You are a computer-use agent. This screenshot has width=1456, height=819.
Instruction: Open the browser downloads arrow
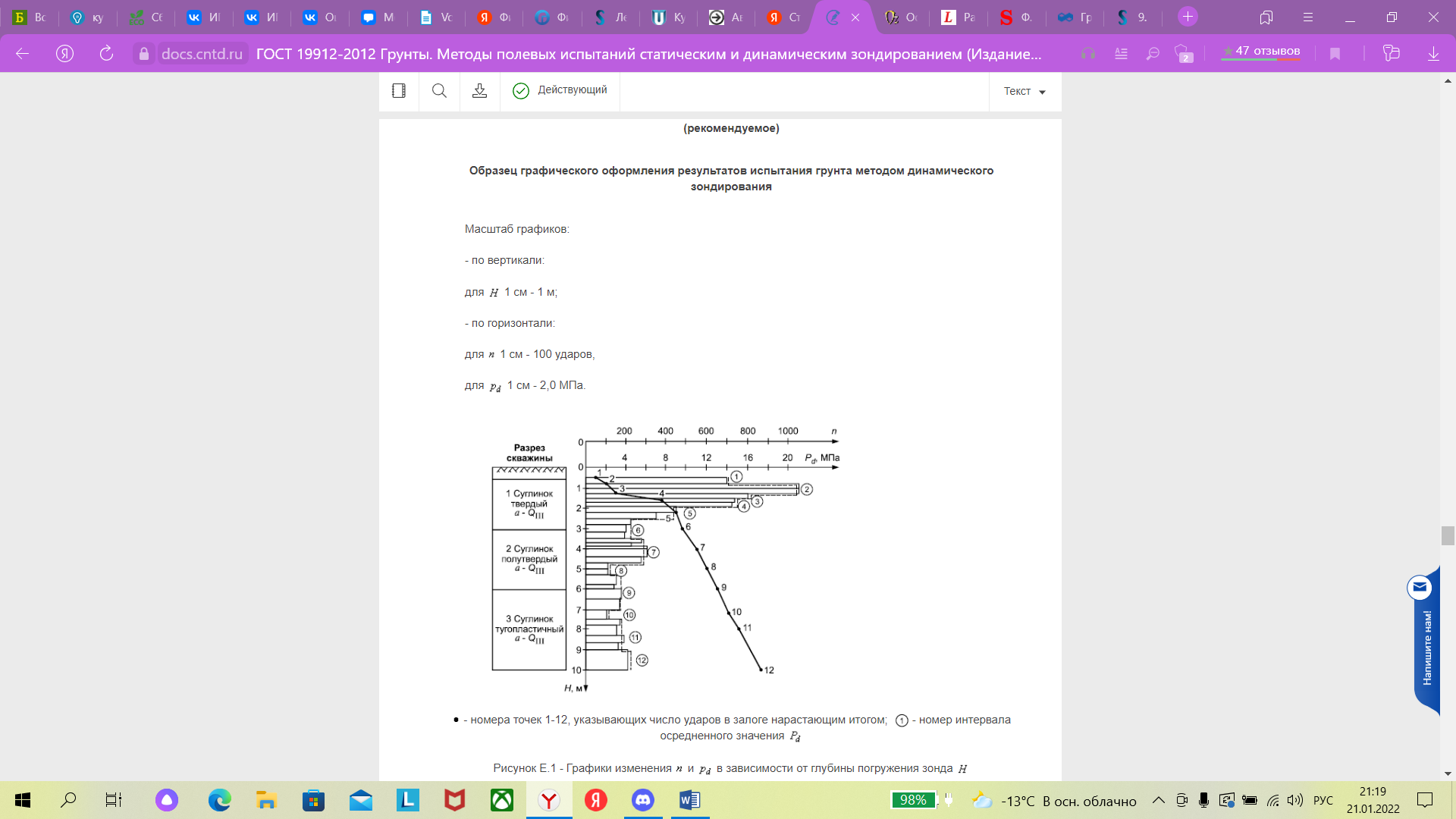(x=1433, y=54)
